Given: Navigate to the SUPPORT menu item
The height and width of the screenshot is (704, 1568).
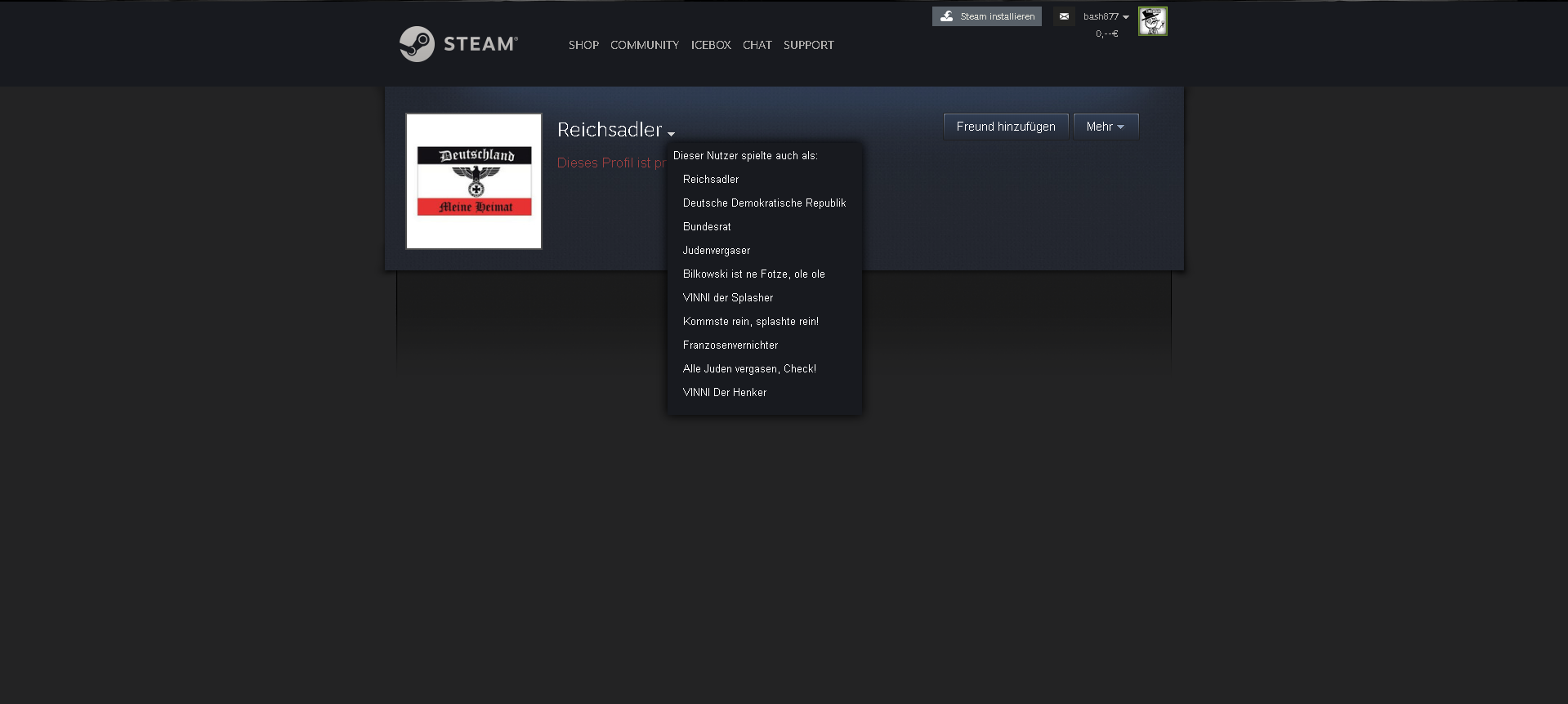Looking at the screenshot, I should click(x=808, y=45).
